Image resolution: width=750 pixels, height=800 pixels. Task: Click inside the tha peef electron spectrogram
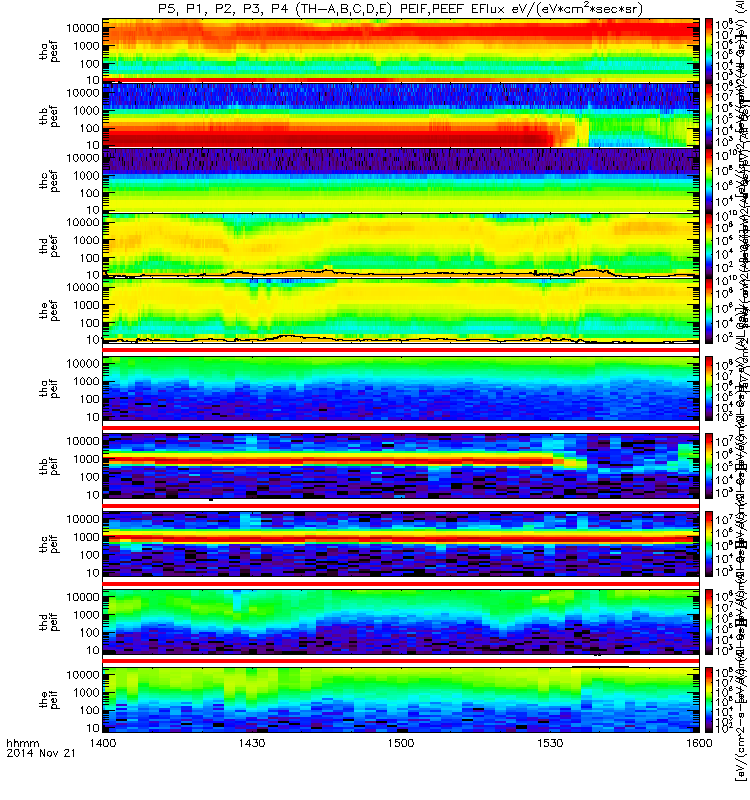coord(401,50)
